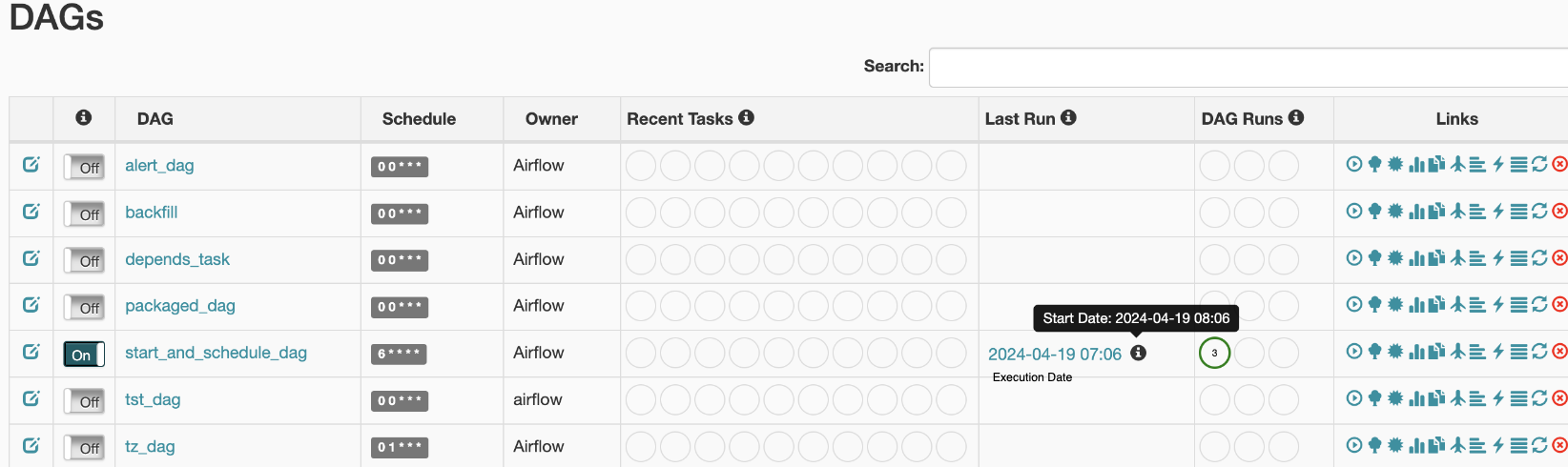Open Tree View for the backfill DAG
Image resolution: width=1568 pixels, height=467 pixels.
click(1374, 211)
